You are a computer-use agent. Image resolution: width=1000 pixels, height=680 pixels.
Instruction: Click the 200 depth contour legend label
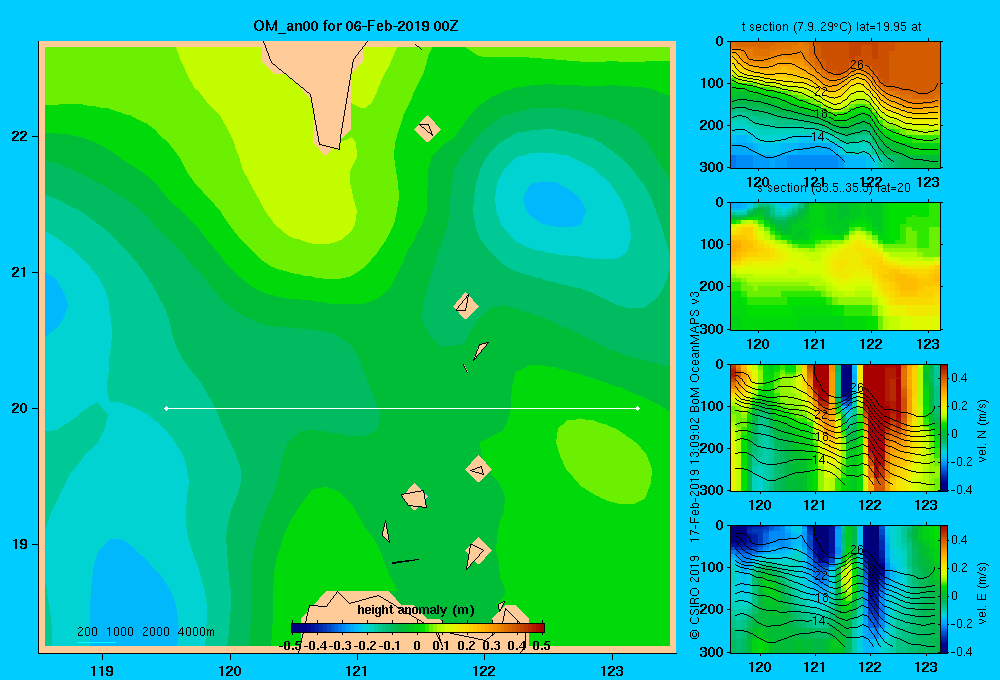click(x=87, y=632)
